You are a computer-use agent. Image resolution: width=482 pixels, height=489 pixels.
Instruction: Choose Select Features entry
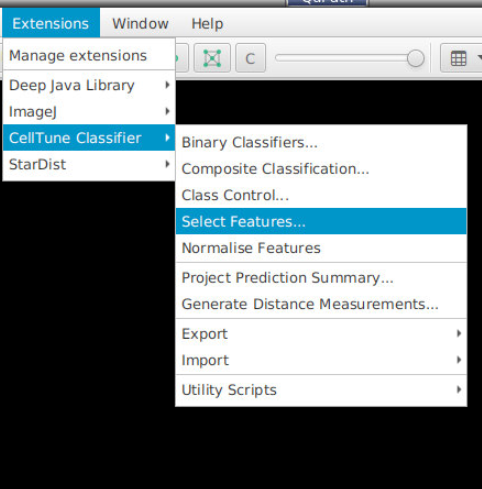(321, 221)
